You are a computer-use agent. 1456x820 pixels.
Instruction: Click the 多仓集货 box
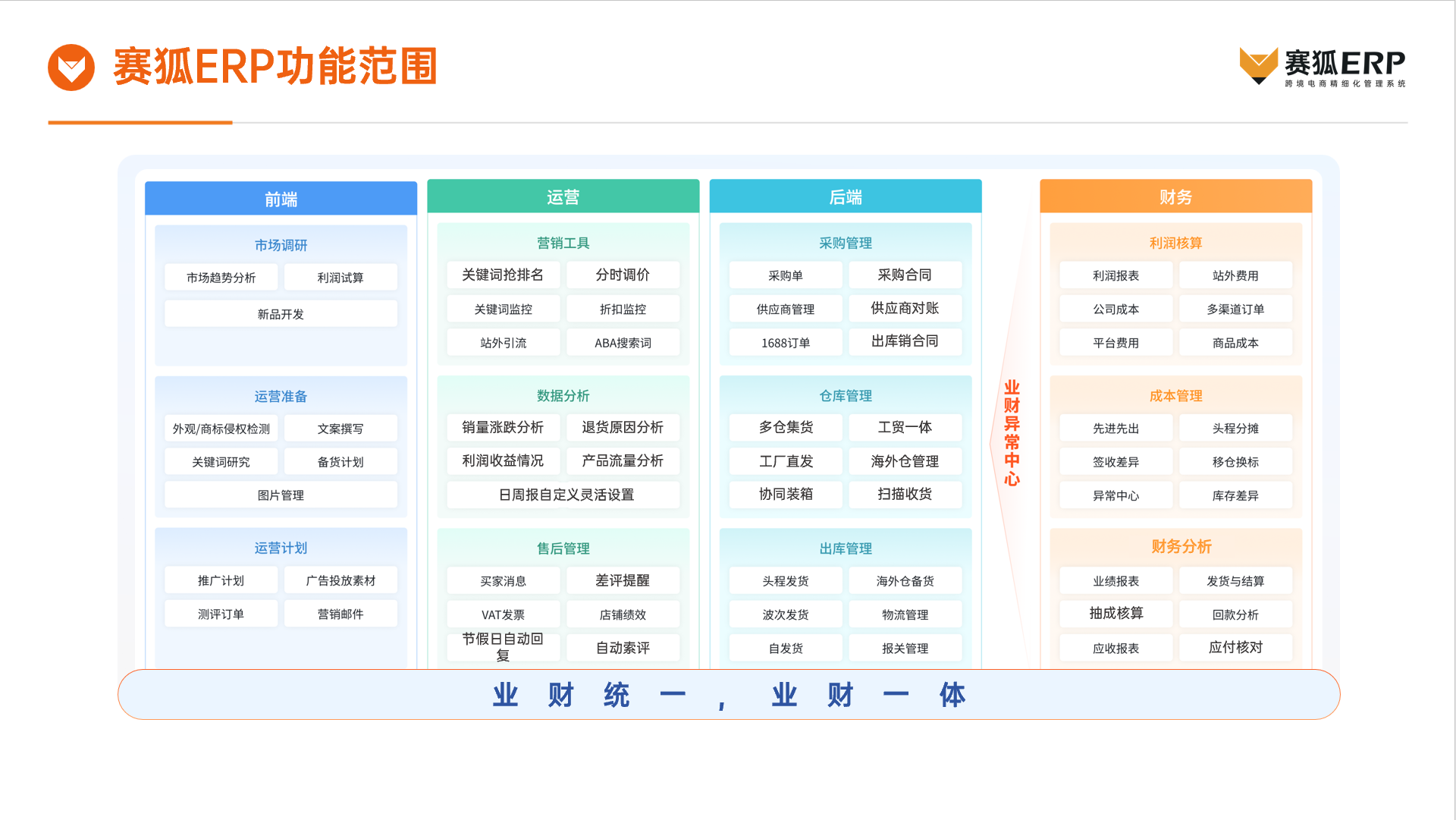(x=786, y=427)
